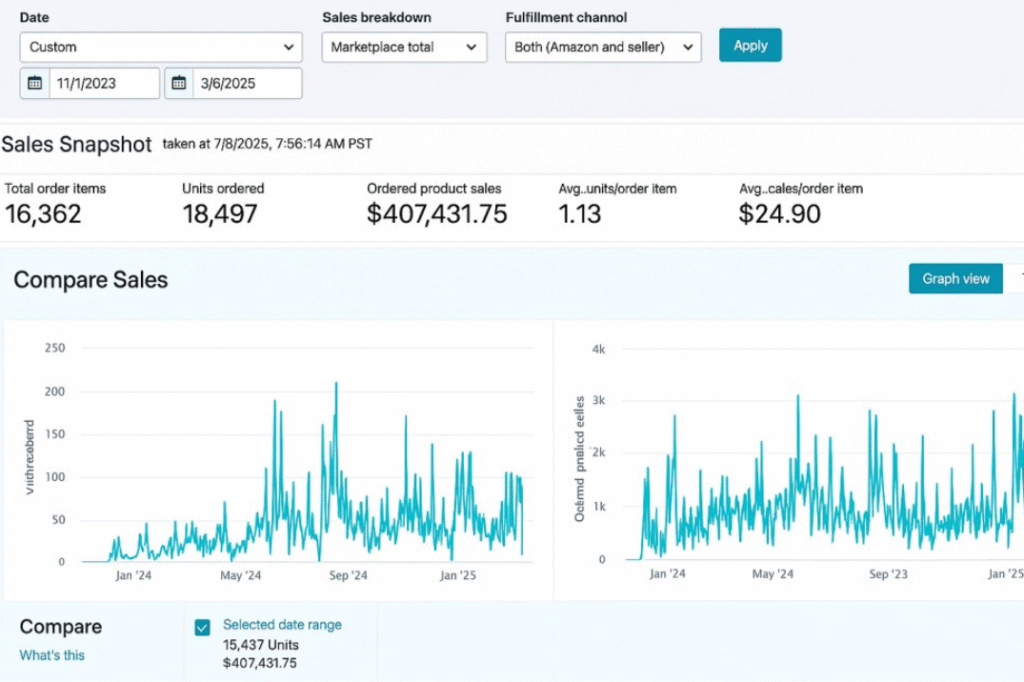Click the $407,431.75 figure in Sales Snapshot

click(x=437, y=214)
